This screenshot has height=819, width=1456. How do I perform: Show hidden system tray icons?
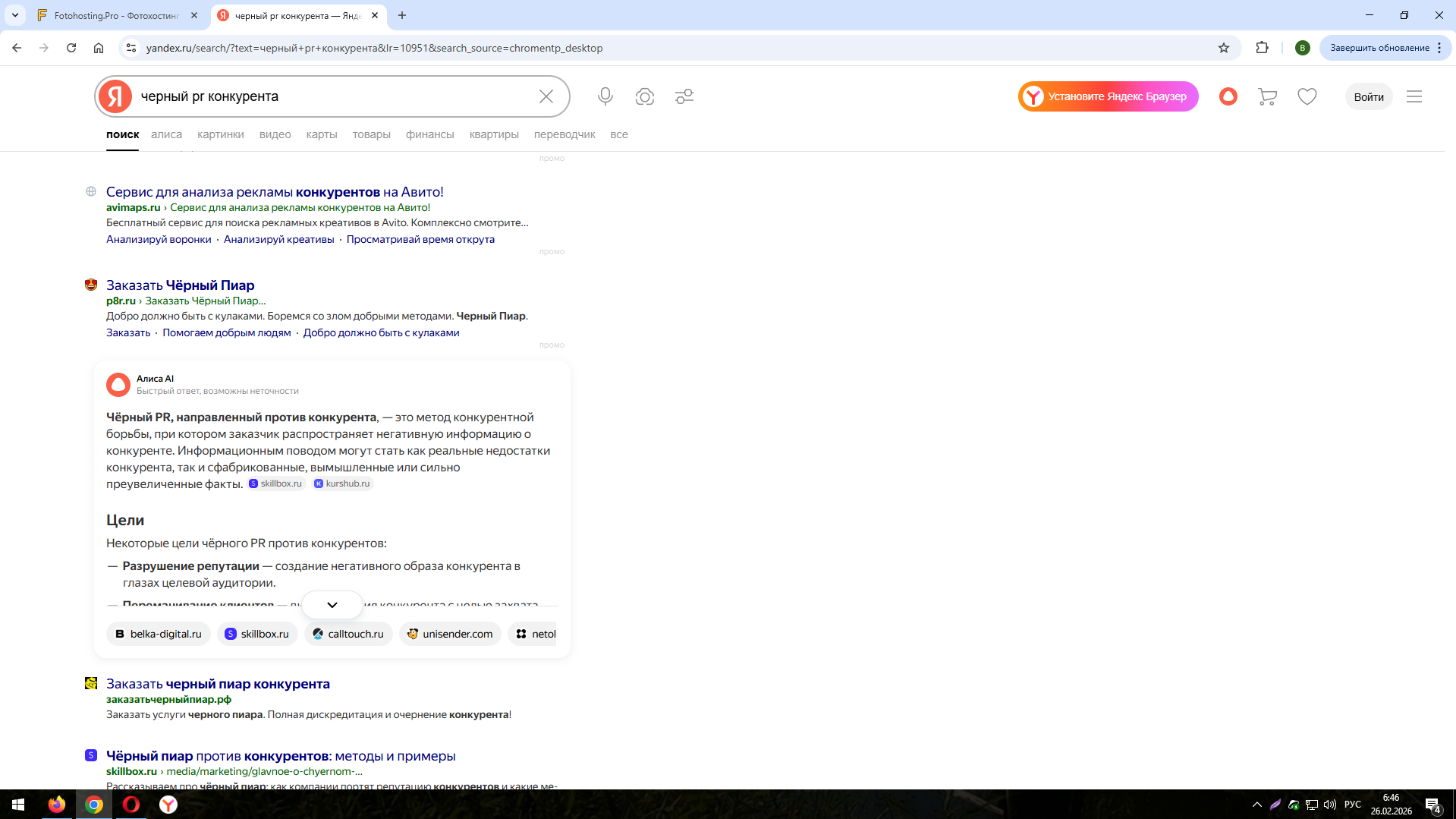[x=1257, y=805]
